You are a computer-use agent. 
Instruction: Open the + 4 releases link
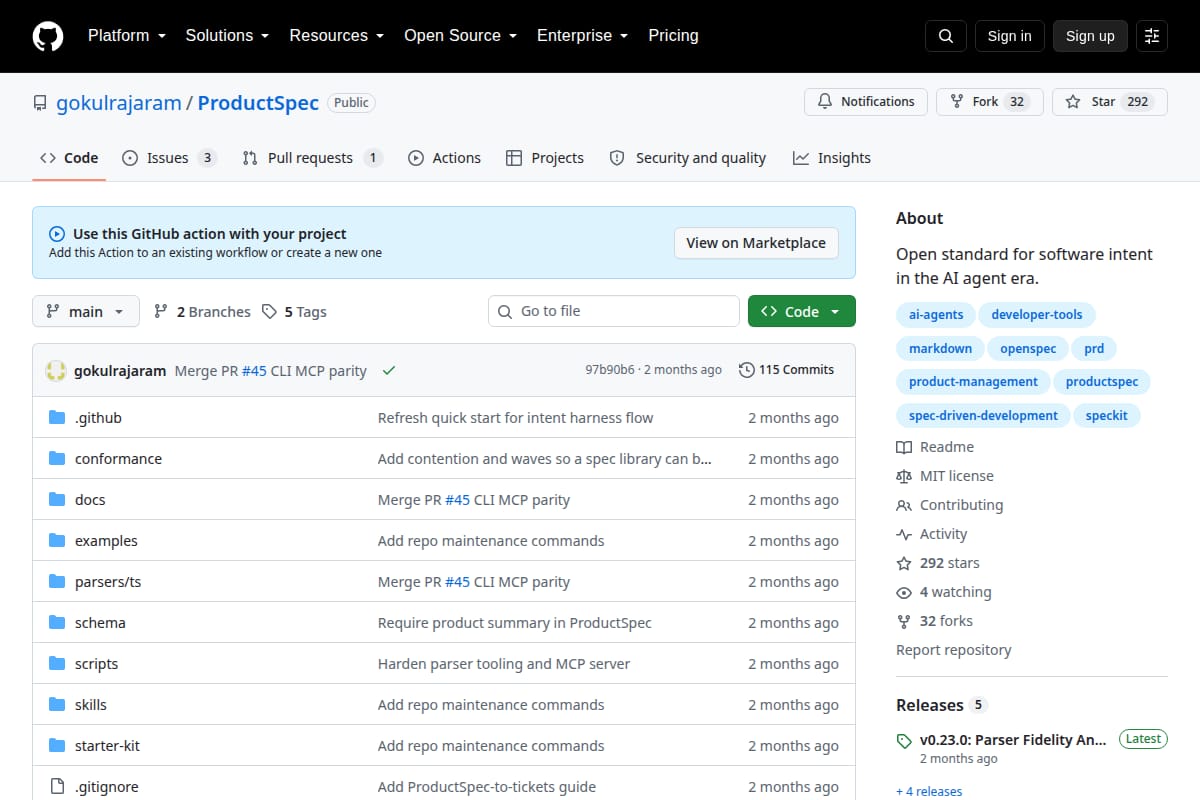tap(929, 791)
